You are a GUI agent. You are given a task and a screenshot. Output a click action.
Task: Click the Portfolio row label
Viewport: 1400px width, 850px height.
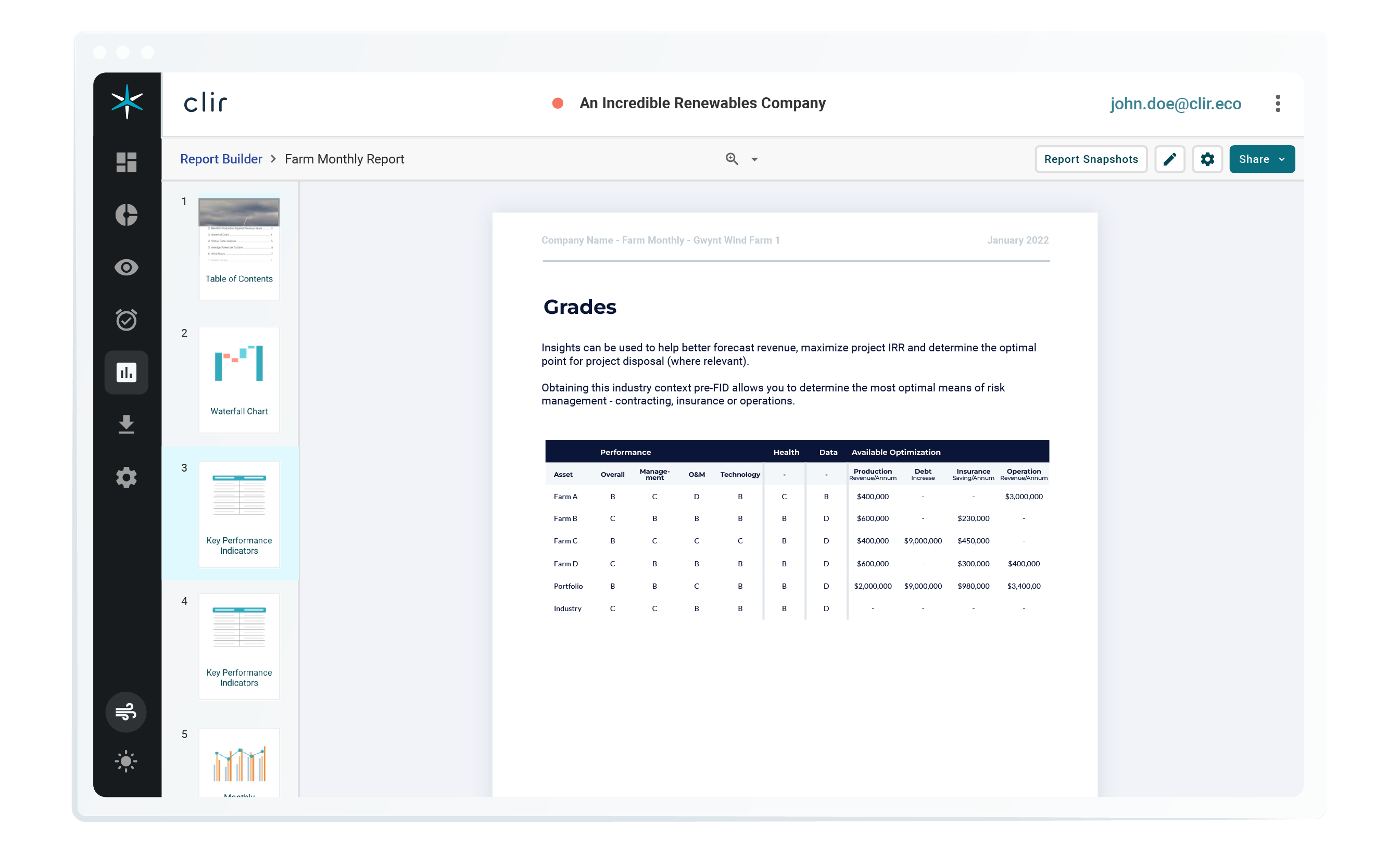pyautogui.click(x=568, y=587)
